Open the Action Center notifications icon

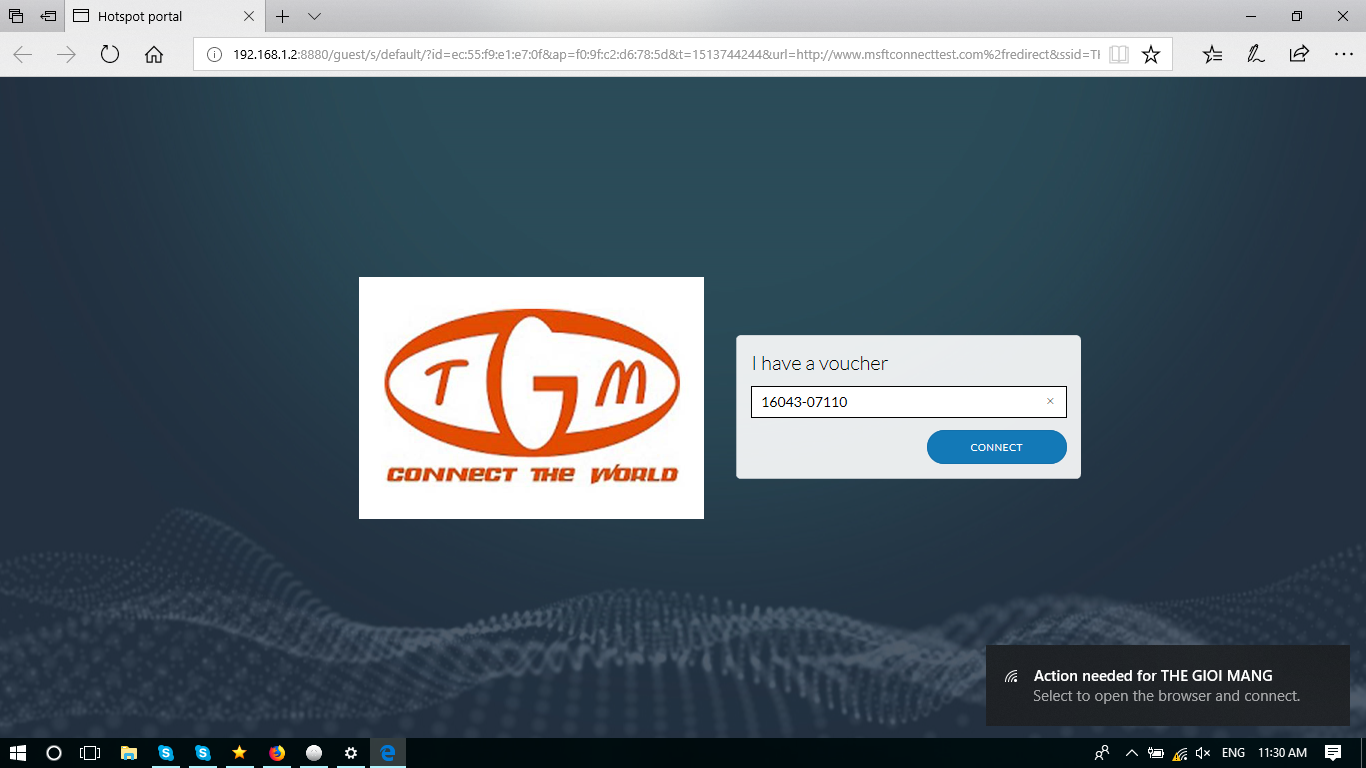point(1333,753)
